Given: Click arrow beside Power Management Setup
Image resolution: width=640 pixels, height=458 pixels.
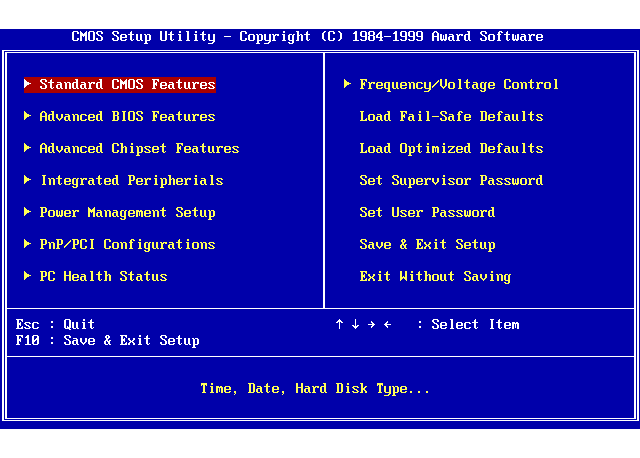Looking at the screenshot, I should 27,212.
